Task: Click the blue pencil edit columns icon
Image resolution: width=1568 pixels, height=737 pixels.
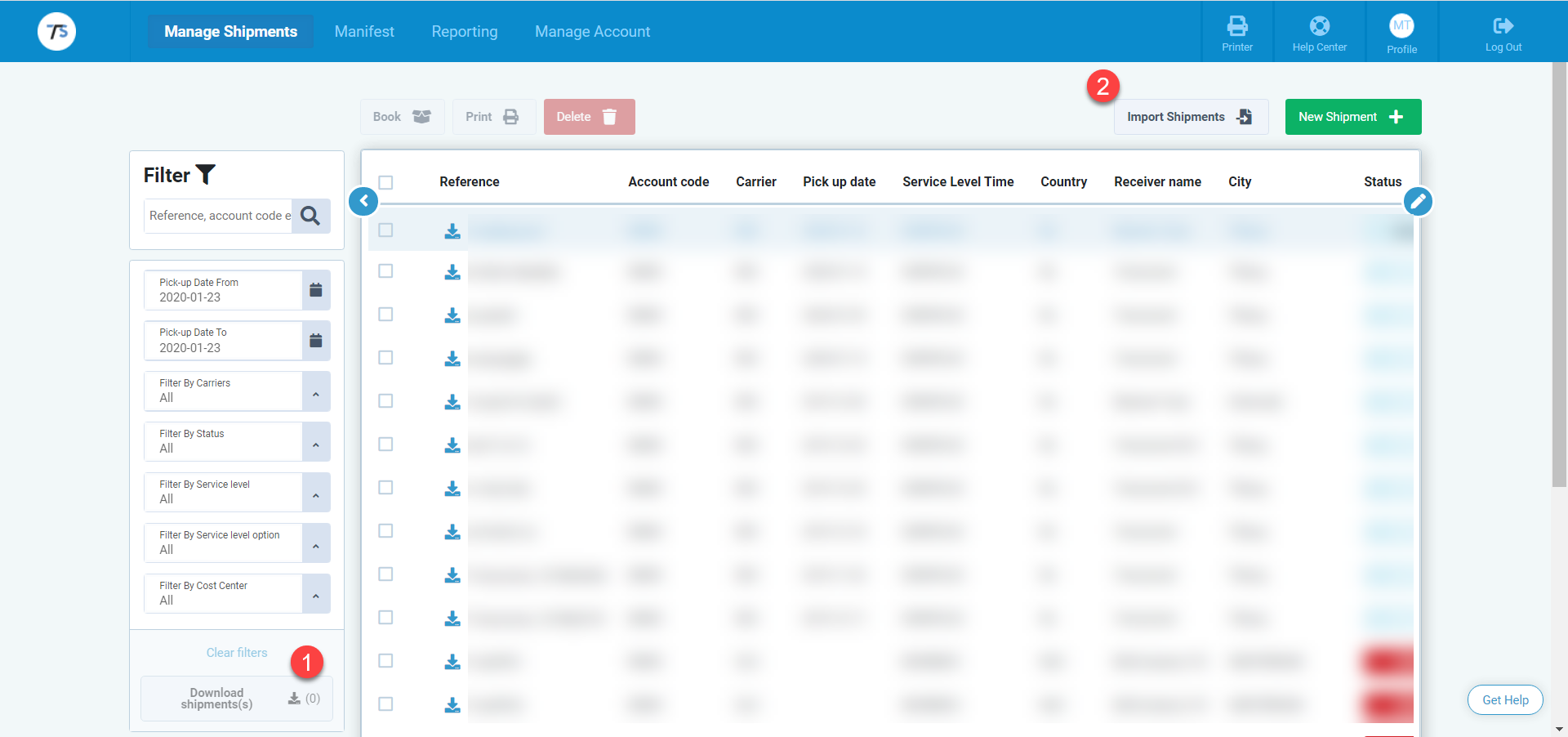Action: point(1418,201)
